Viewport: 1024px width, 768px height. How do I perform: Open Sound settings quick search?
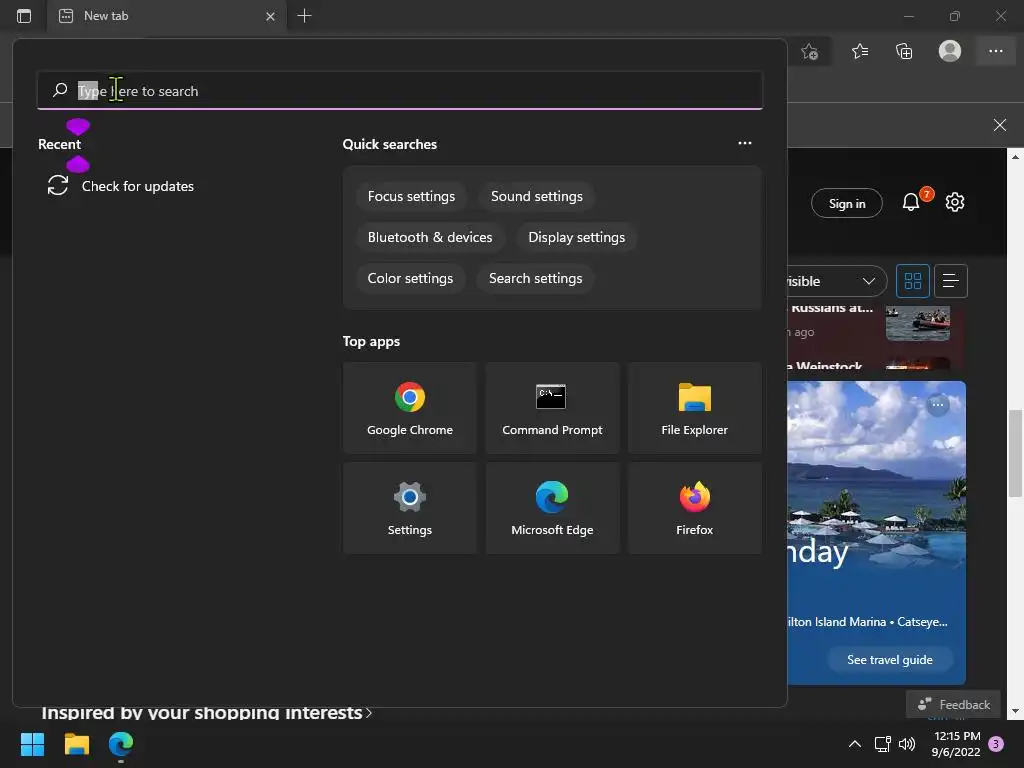pos(537,197)
